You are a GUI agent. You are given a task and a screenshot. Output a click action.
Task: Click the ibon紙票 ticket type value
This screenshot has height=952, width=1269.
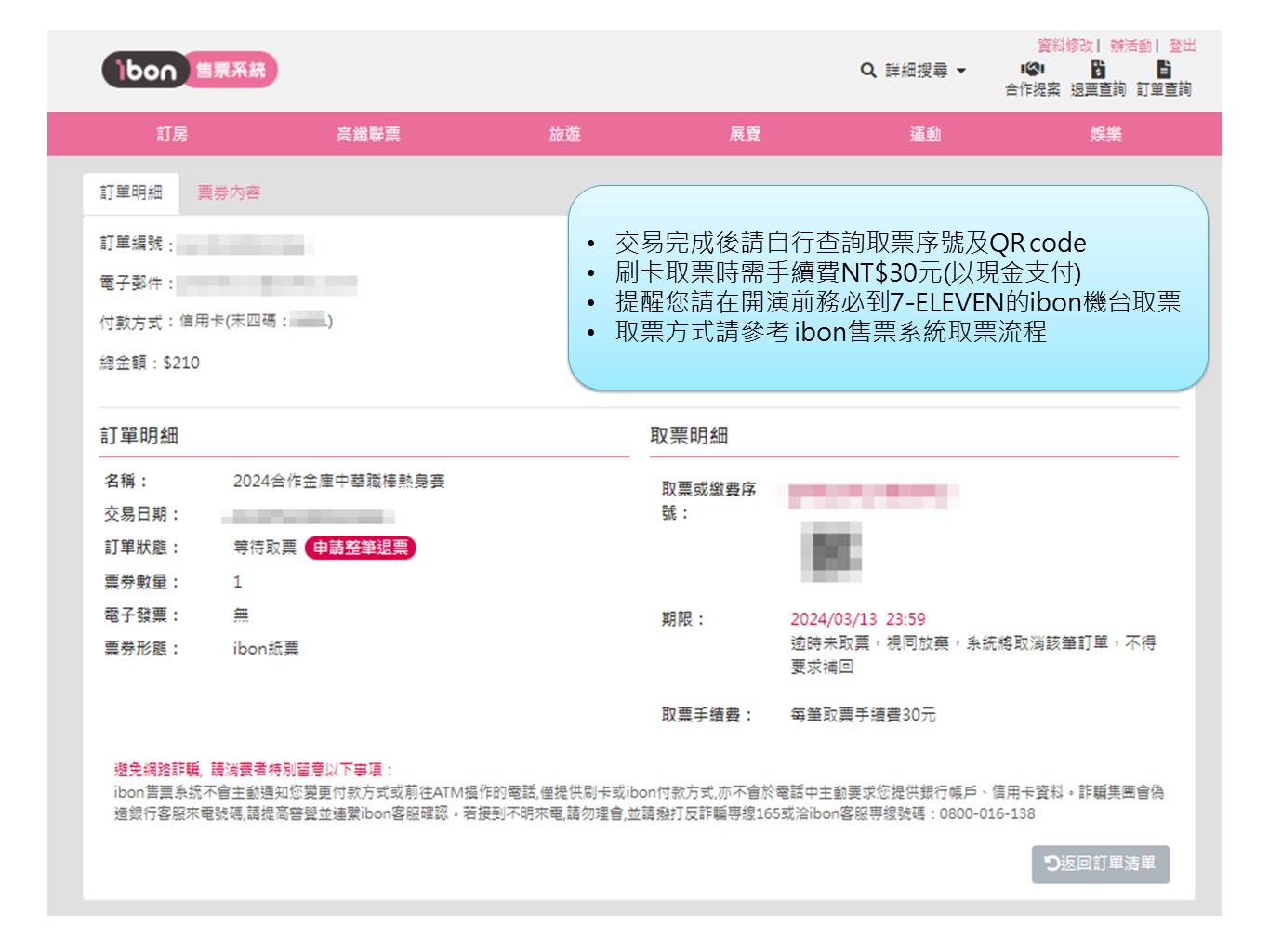pyautogui.click(x=266, y=648)
